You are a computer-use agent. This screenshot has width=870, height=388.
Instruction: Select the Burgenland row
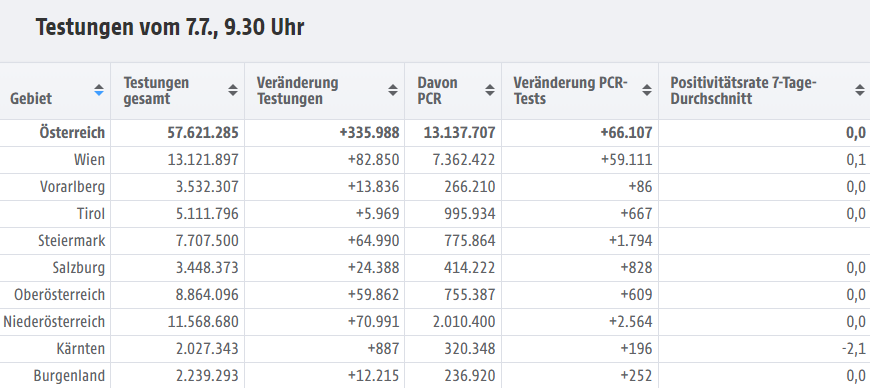tap(435, 376)
